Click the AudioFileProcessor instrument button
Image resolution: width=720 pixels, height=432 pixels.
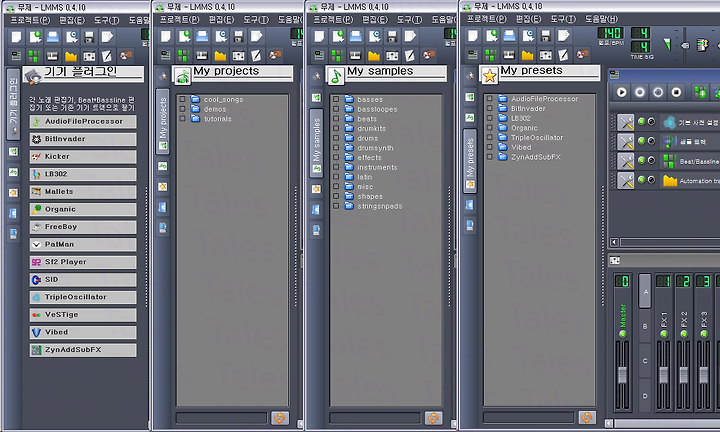(x=83, y=122)
